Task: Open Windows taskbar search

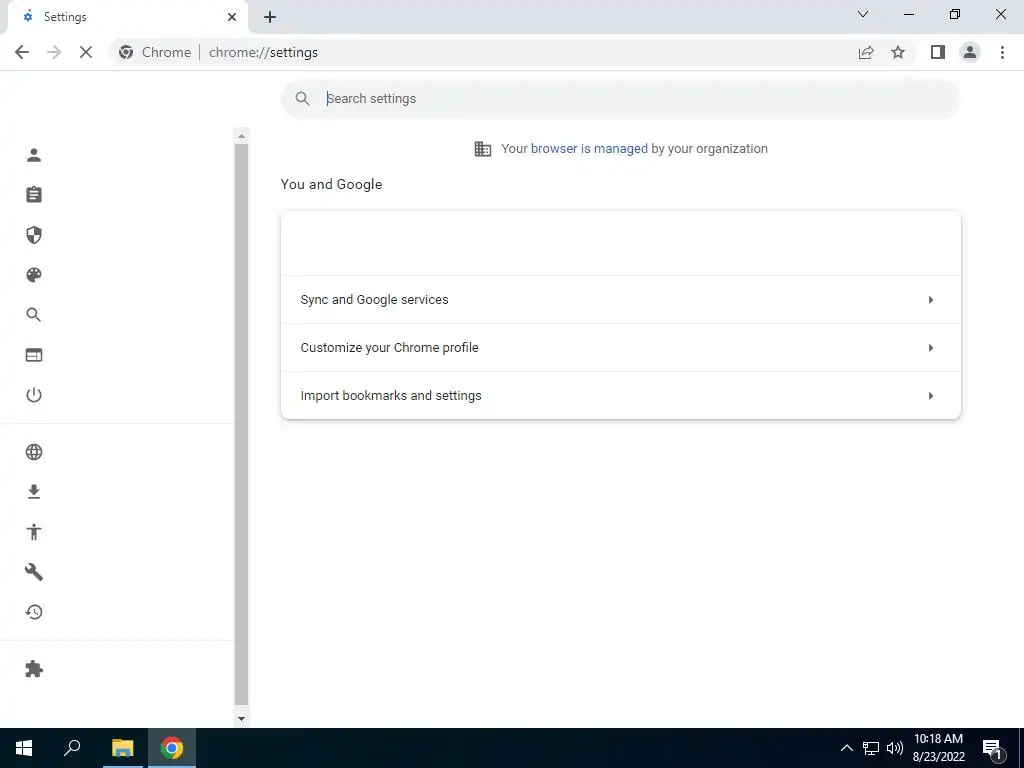Action: click(72, 748)
